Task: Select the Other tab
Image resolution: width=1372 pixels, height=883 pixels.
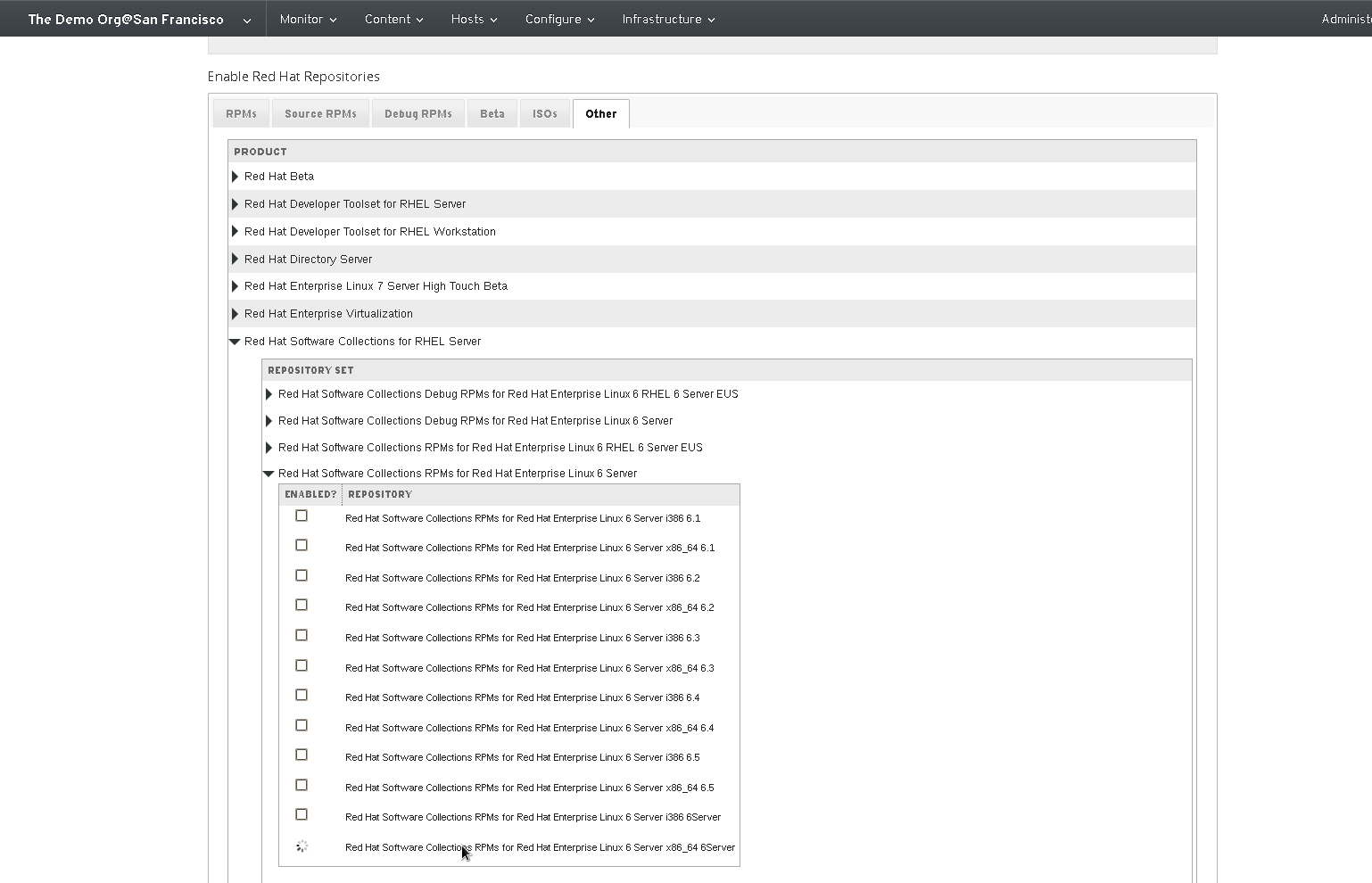Action: [x=600, y=113]
